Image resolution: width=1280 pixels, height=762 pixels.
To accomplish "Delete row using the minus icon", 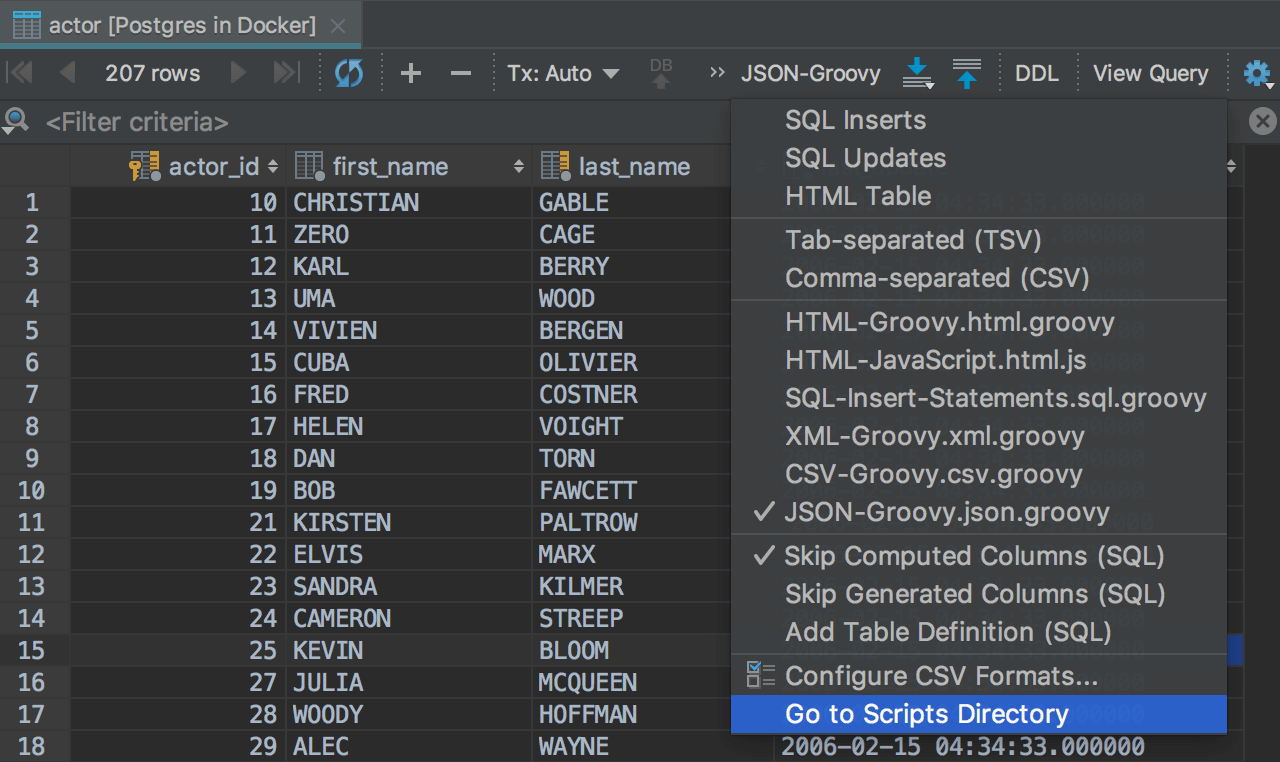I will pyautogui.click(x=460, y=73).
